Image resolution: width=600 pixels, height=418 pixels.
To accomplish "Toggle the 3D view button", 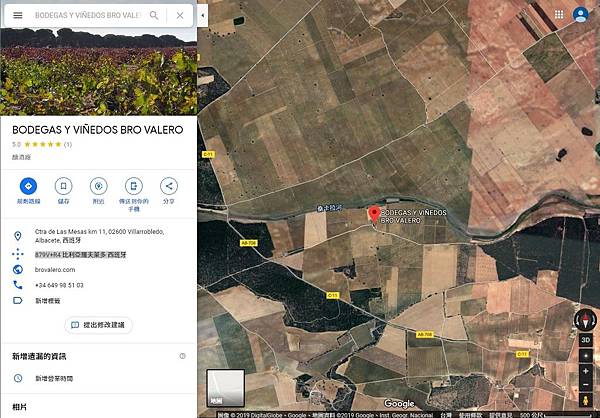I will click(585, 340).
